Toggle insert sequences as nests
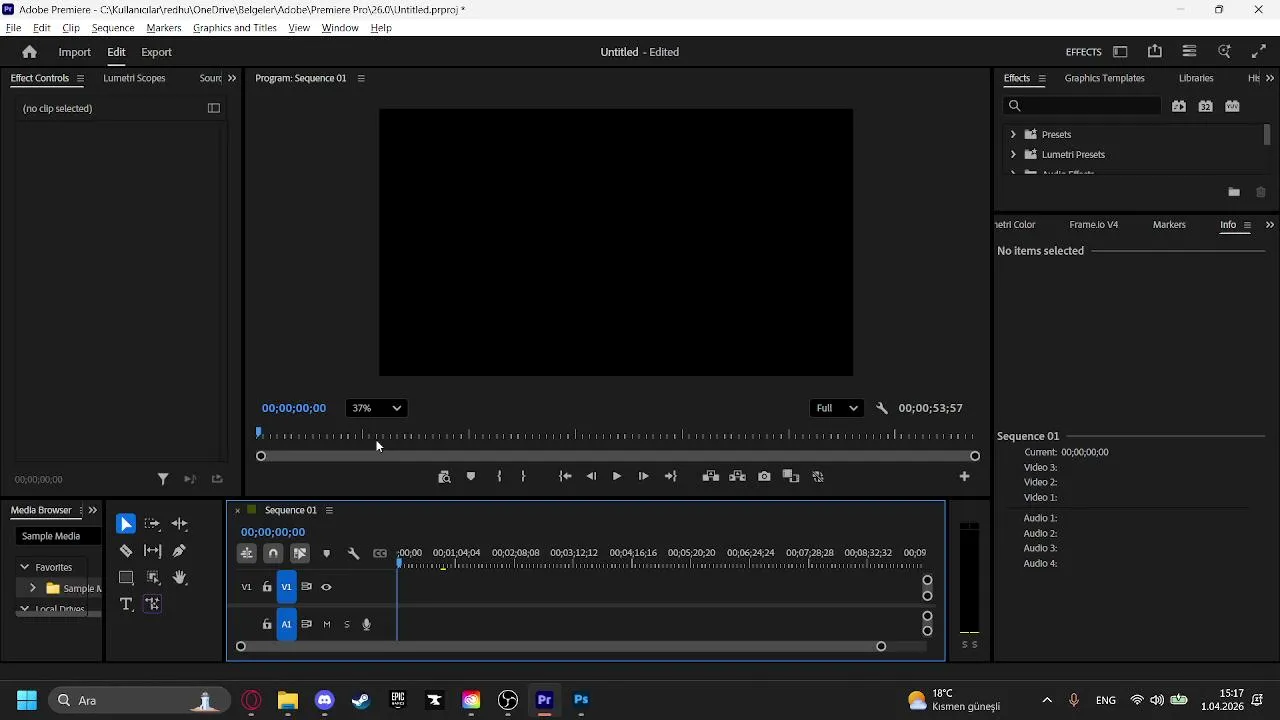This screenshot has width=1280, height=720. tap(247, 553)
